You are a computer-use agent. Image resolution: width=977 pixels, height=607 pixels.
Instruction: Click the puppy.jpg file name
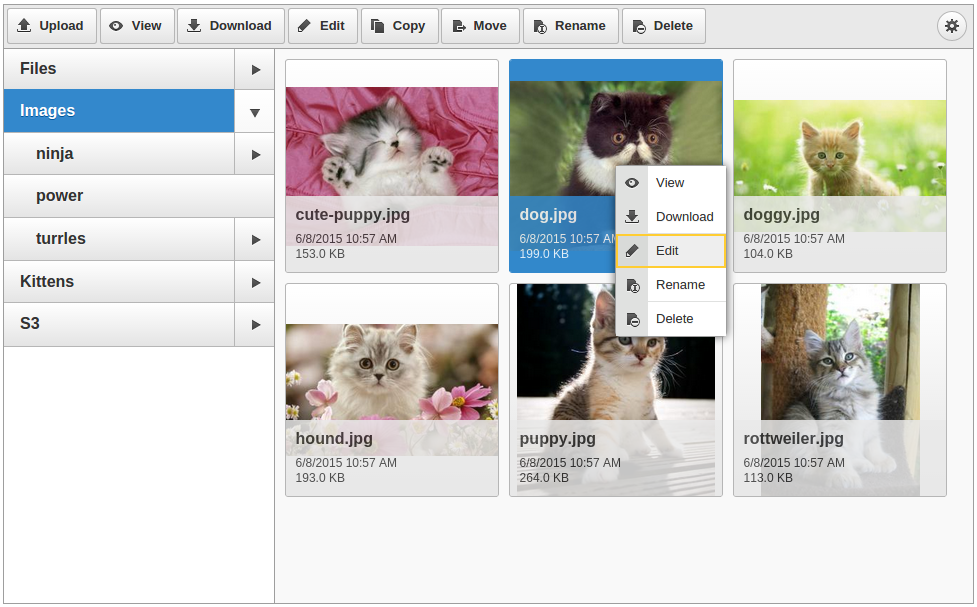click(x=557, y=439)
